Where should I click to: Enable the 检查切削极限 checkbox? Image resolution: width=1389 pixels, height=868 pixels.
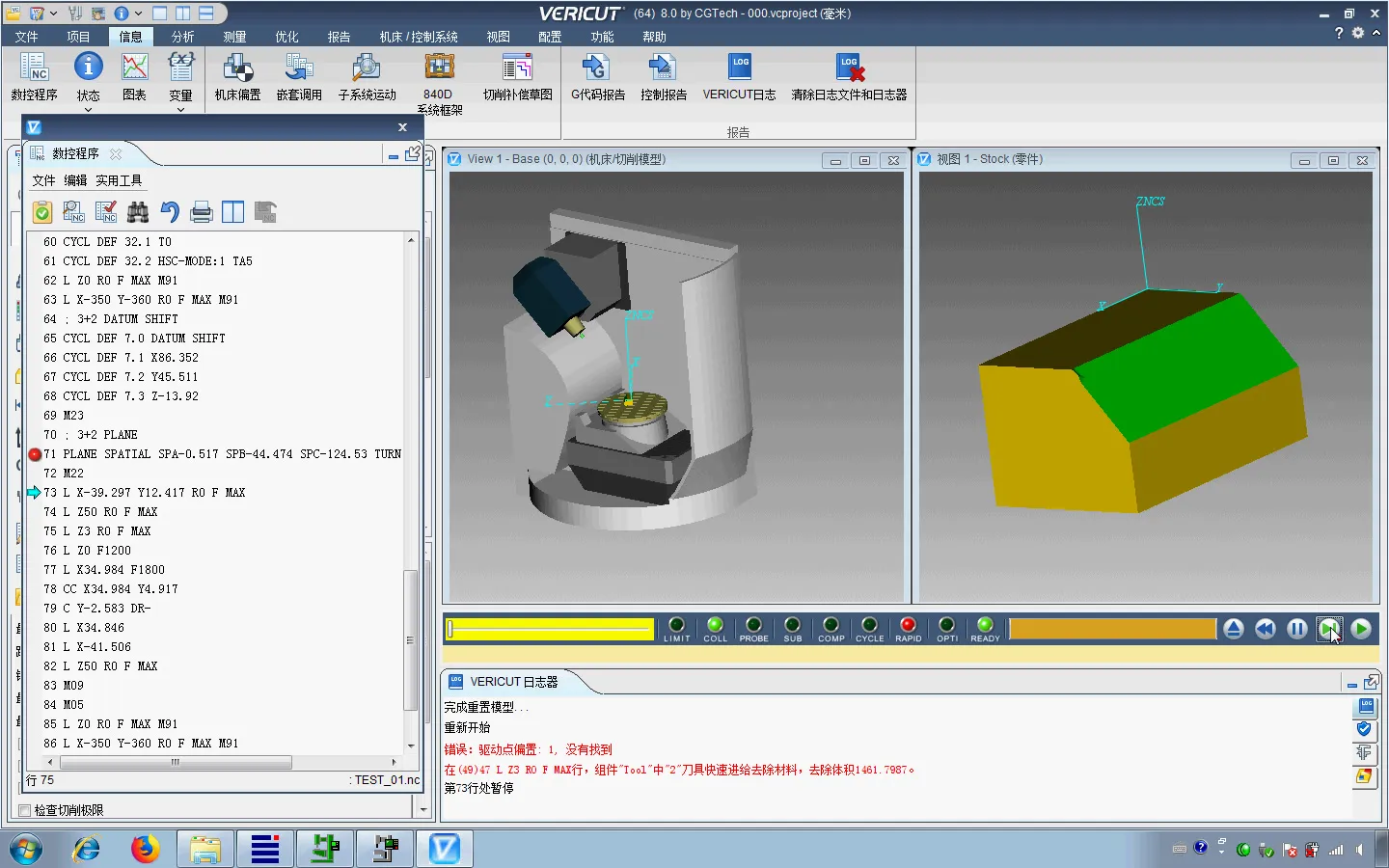point(25,810)
